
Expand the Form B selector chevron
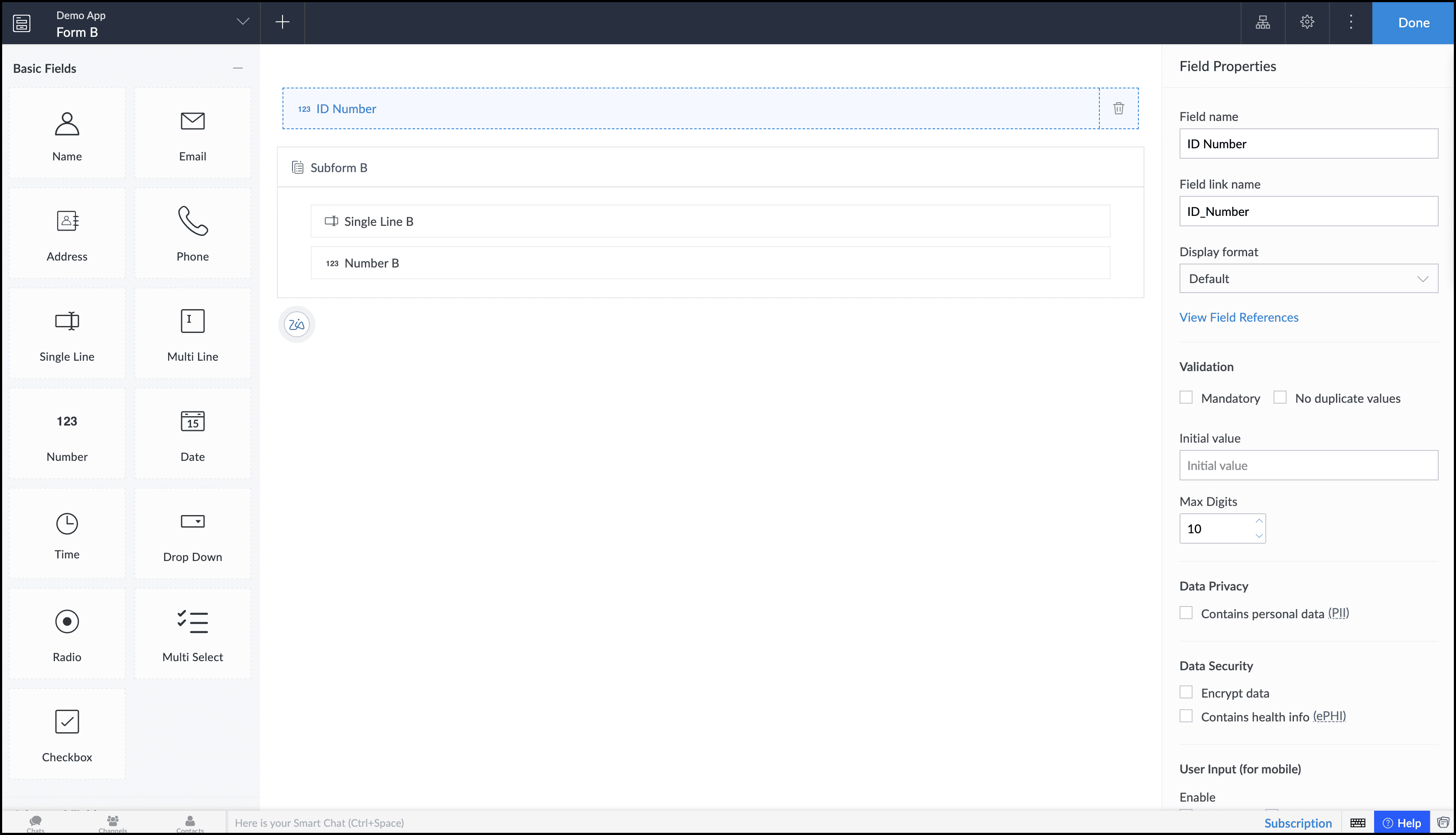click(x=243, y=22)
